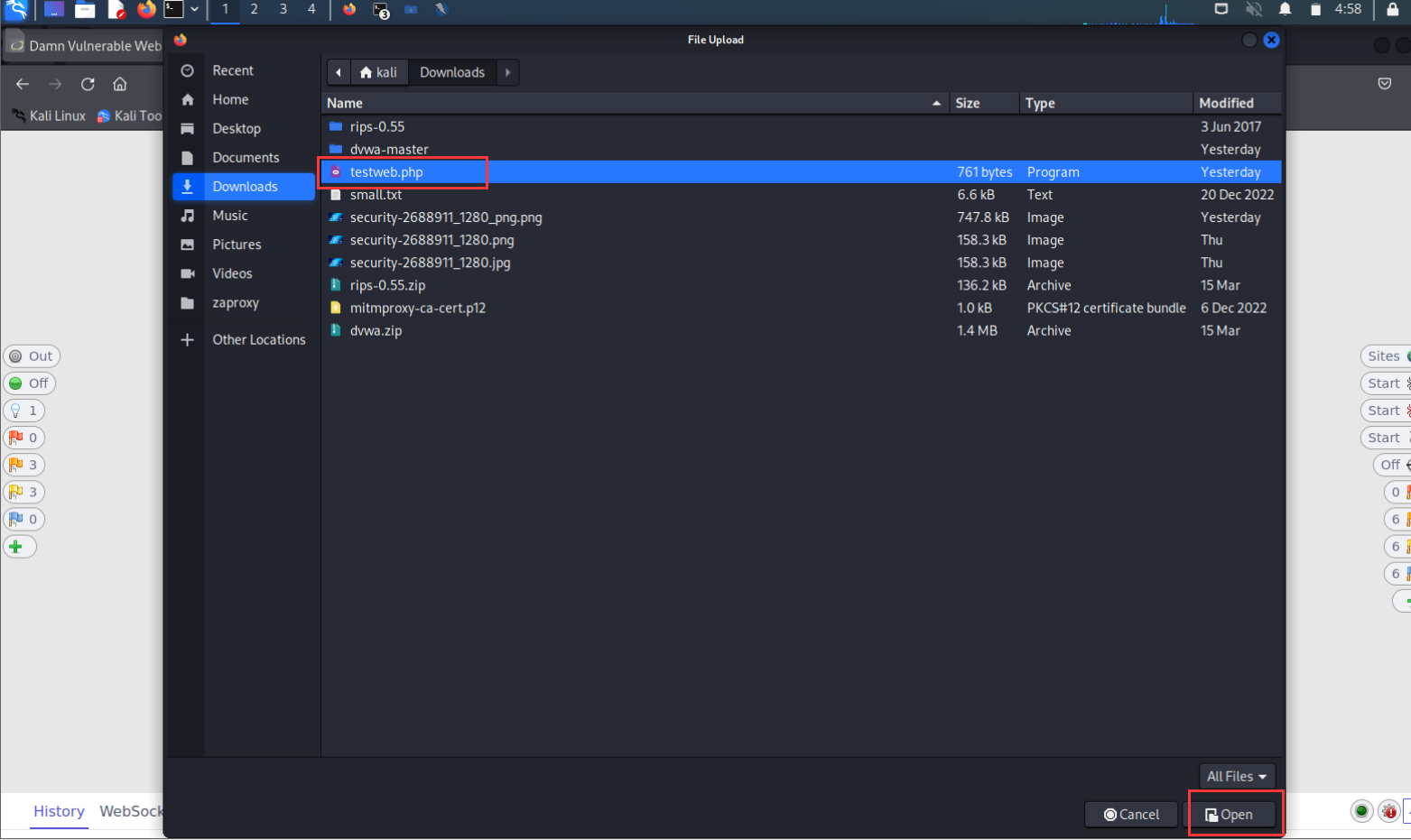
Task: Sort files by Name column
Action: (635, 103)
